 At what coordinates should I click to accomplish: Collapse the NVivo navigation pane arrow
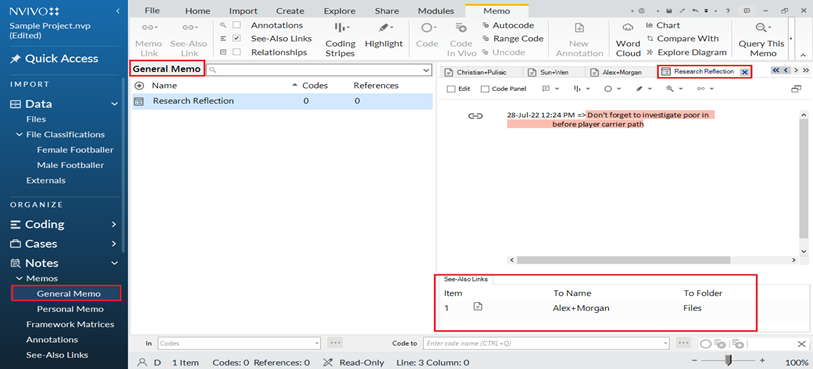click(118, 10)
